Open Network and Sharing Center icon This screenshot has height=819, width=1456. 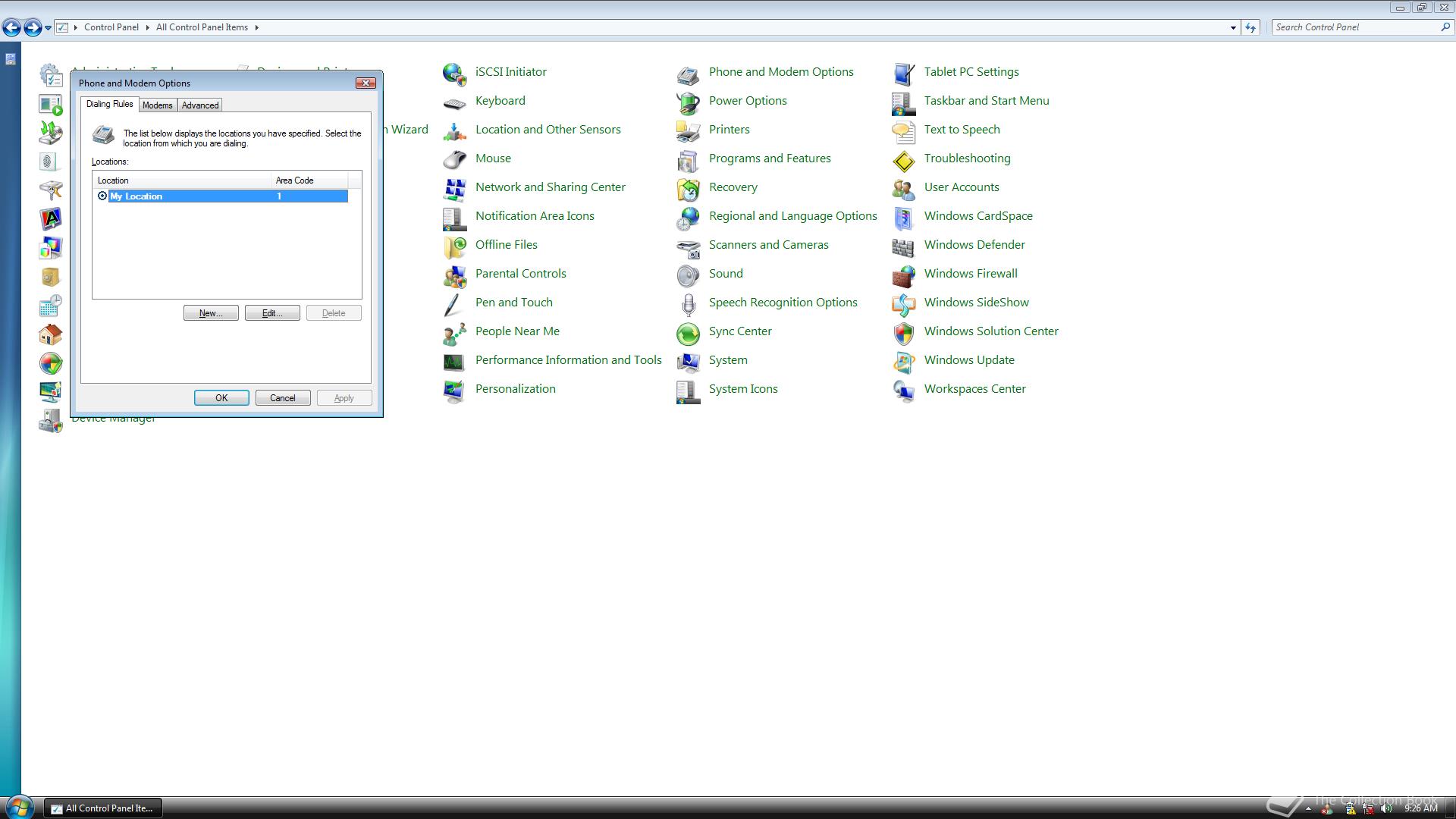pyautogui.click(x=454, y=188)
